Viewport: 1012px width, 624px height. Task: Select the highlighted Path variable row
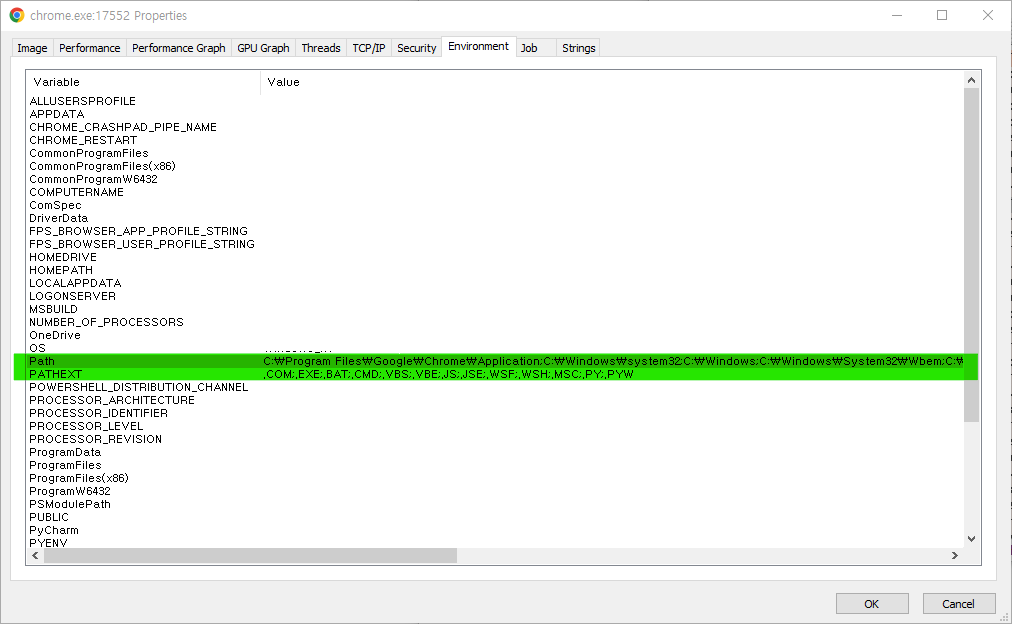click(x=496, y=361)
